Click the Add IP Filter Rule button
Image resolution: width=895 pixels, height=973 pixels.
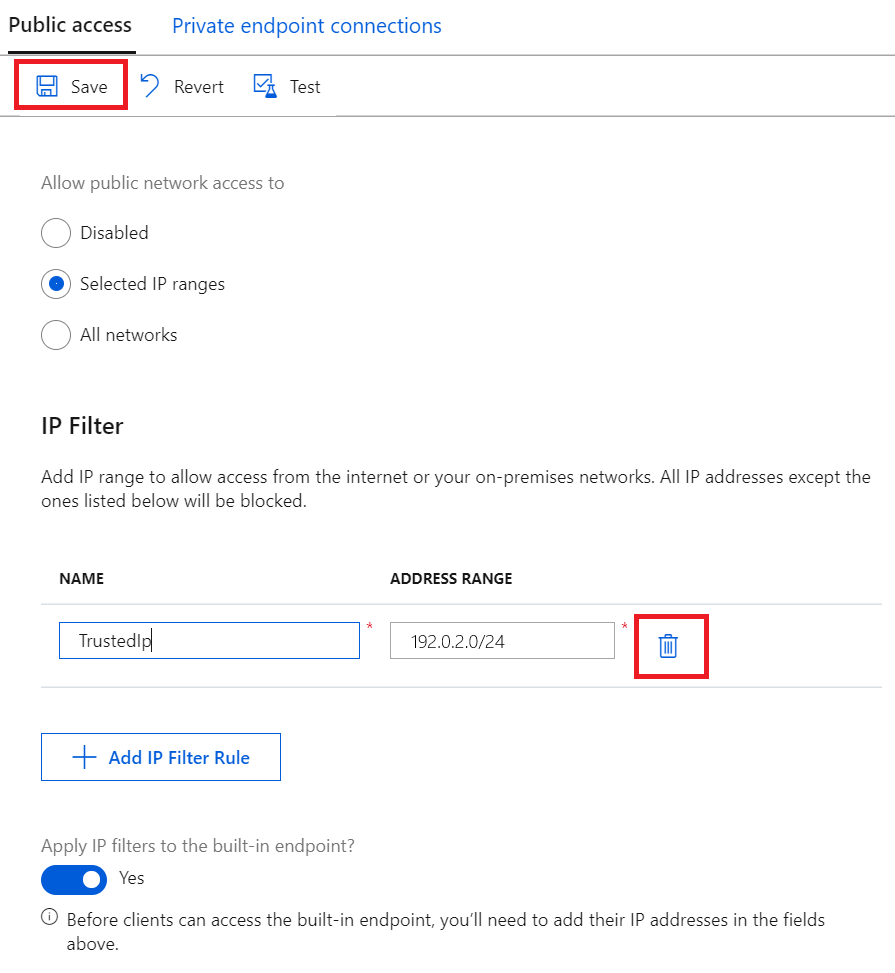click(160, 757)
